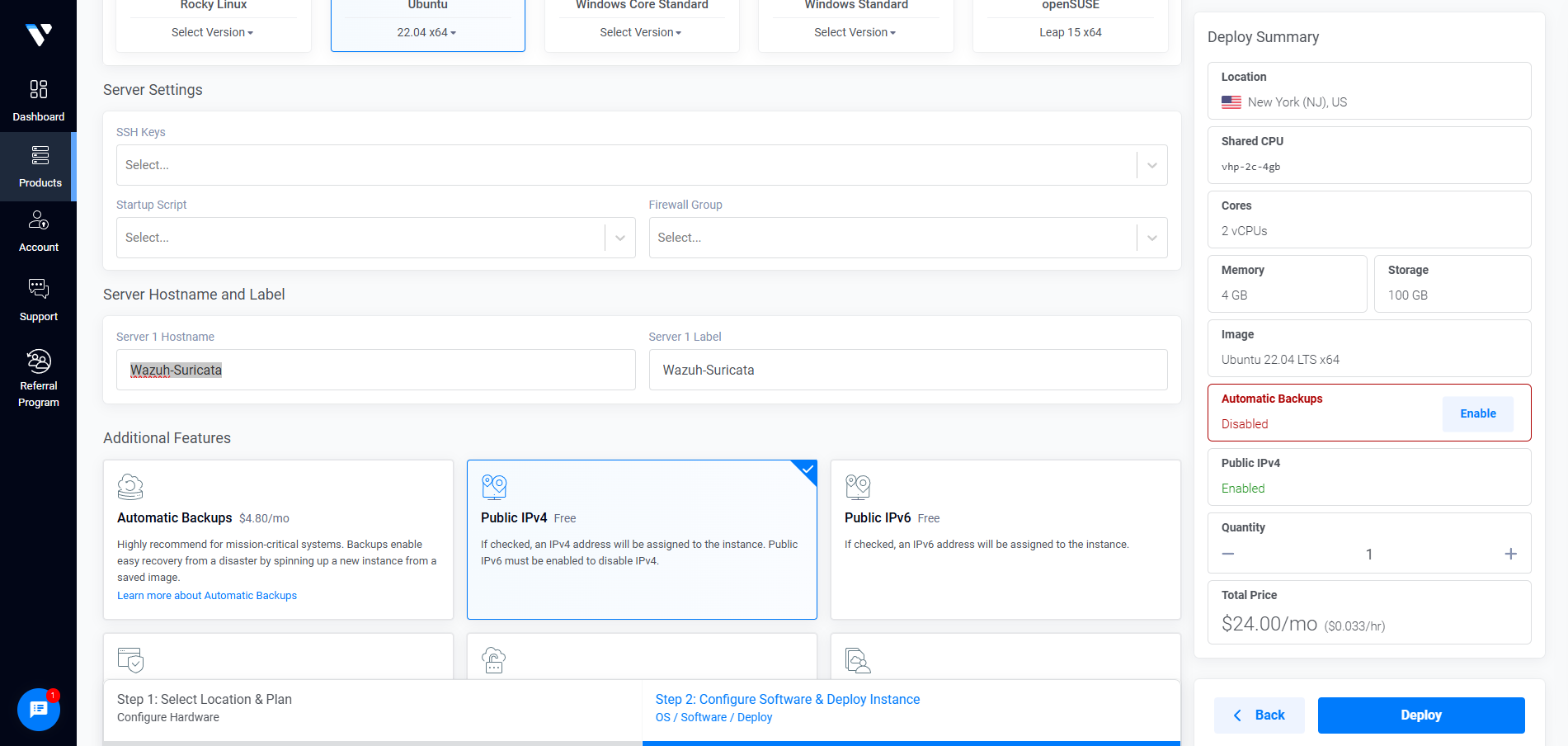Click the Total Price $24.00/mo text
The height and width of the screenshot is (746, 1568).
(1269, 624)
